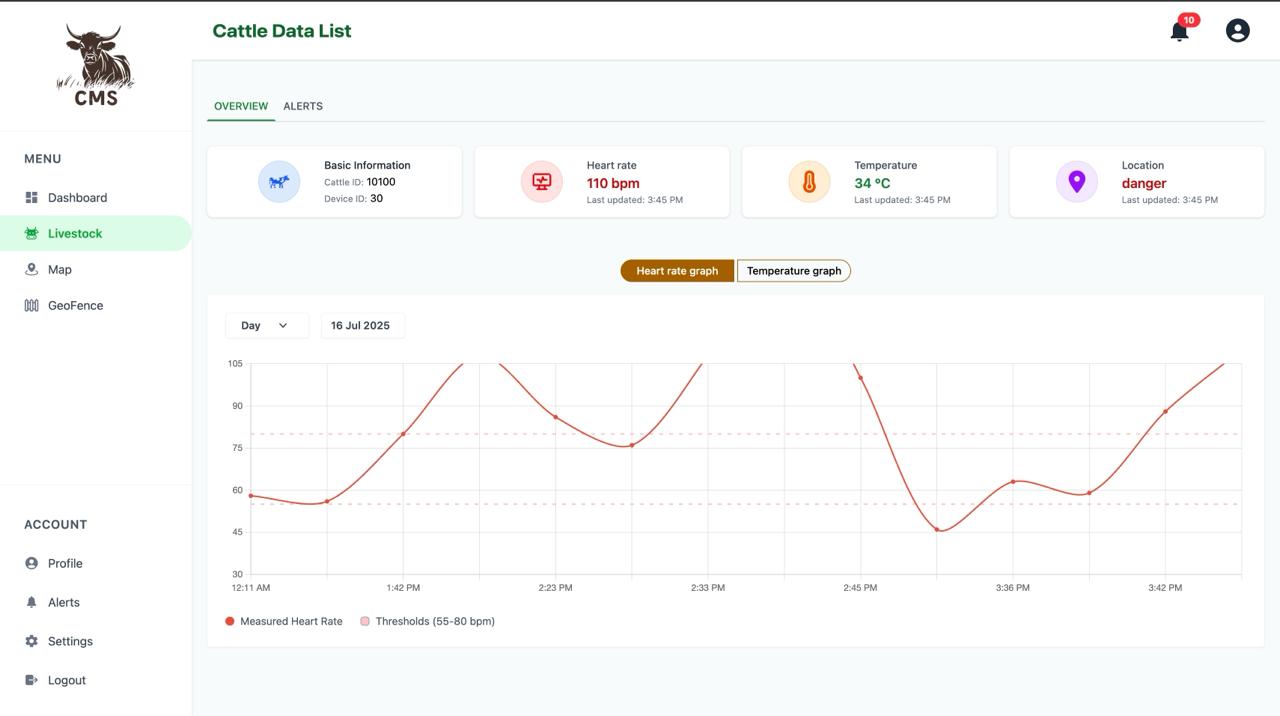Click the 2:45 PM data point on graph
The width and height of the screenshot is (1280, 716).
click(x=860, y=378)
